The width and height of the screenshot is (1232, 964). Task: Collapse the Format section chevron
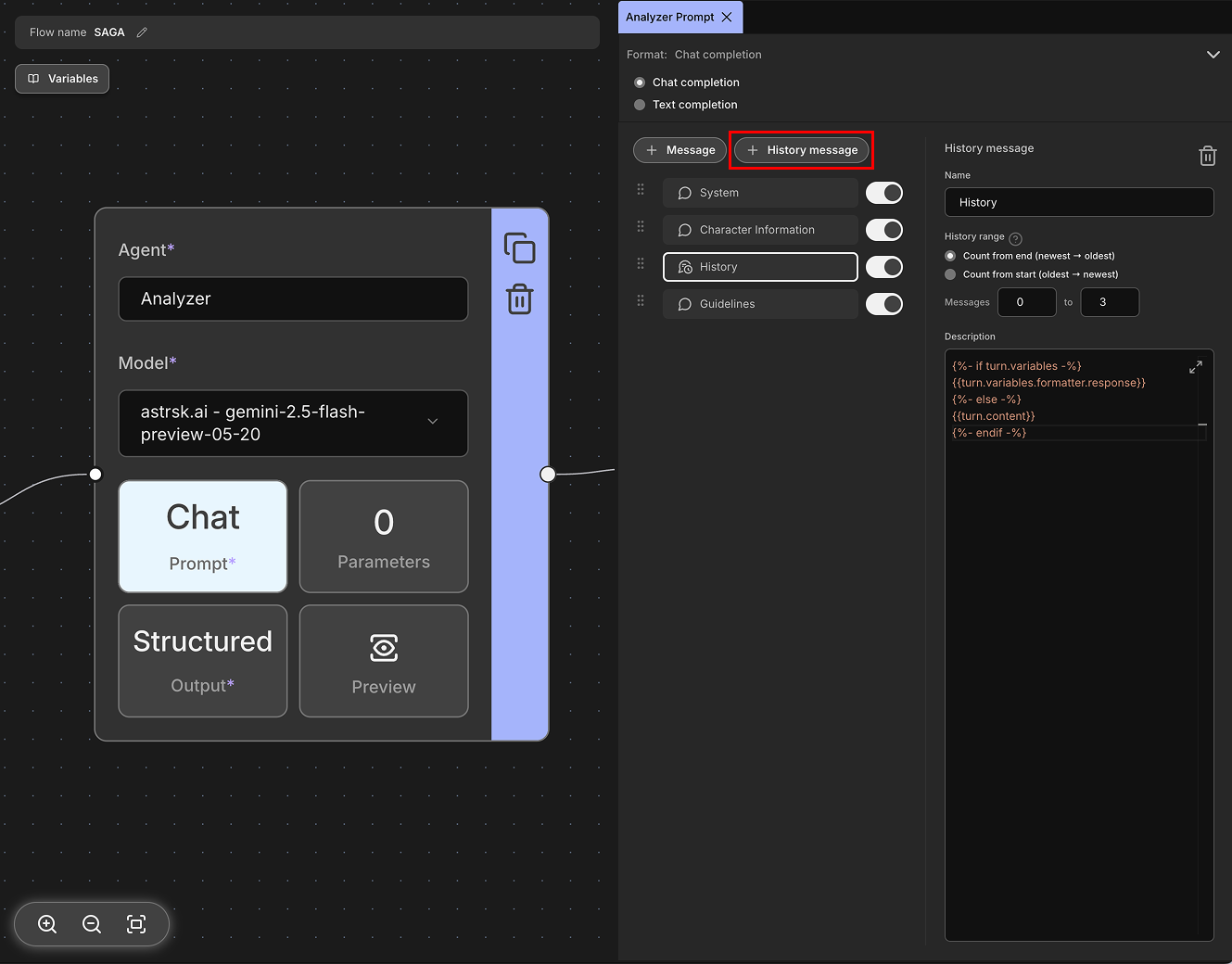[x=1213, y=55]
